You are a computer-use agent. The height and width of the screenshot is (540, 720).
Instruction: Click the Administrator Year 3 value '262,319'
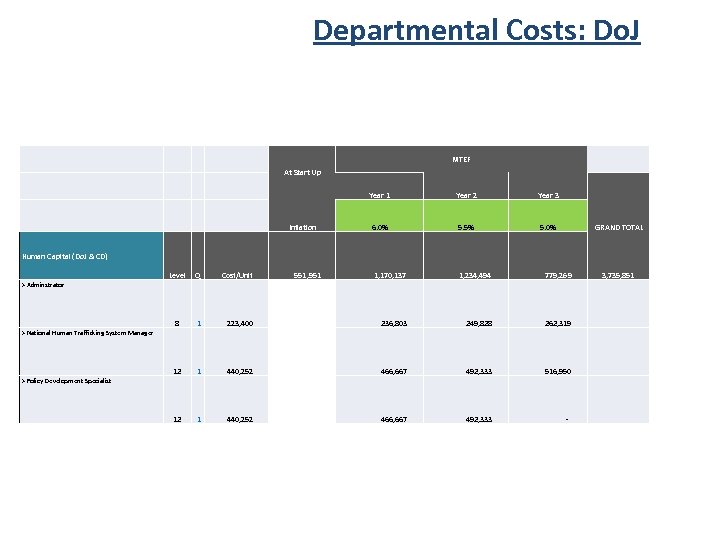click(558, 323)
